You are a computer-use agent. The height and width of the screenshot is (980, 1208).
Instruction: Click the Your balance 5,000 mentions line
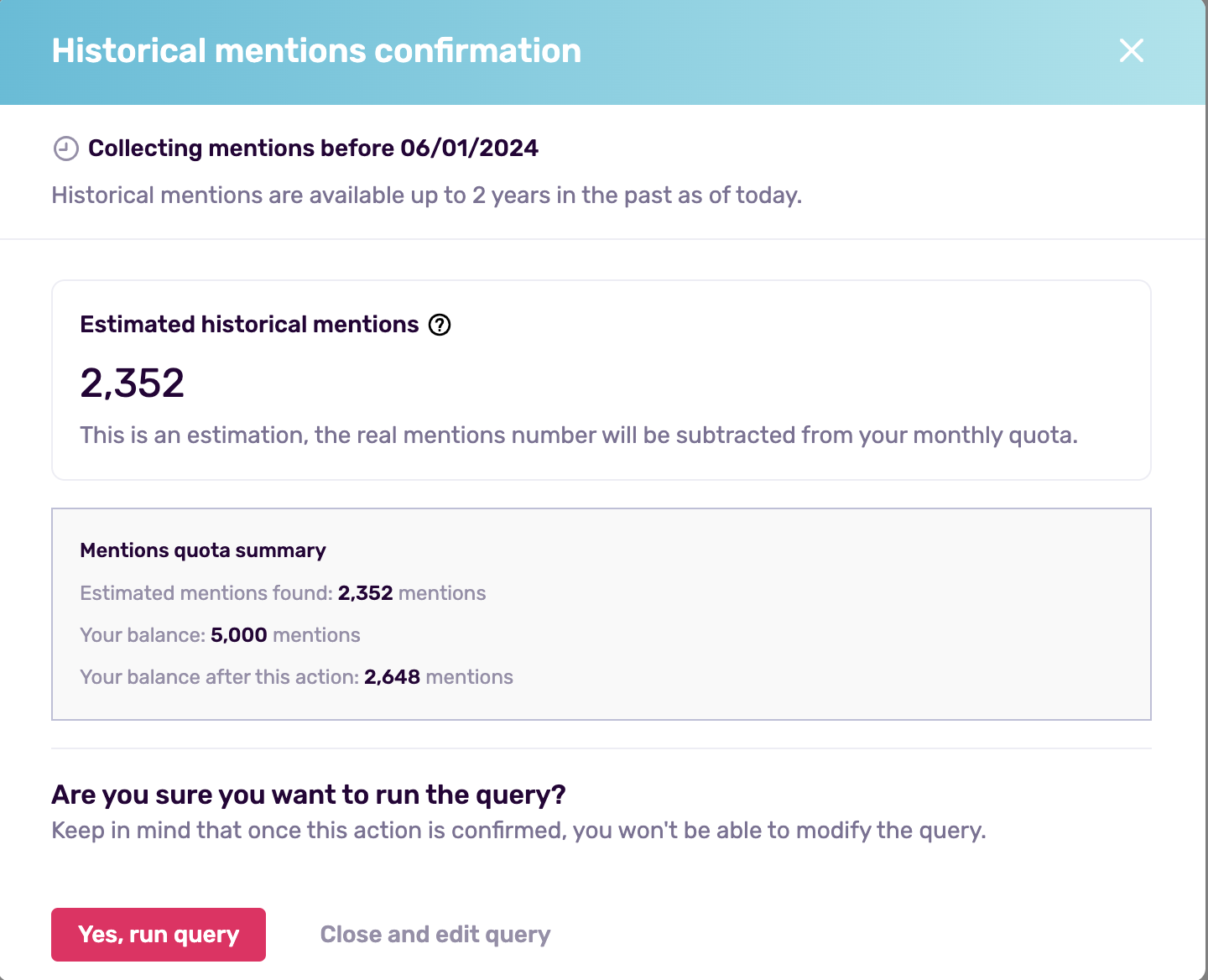coord(220,635)
